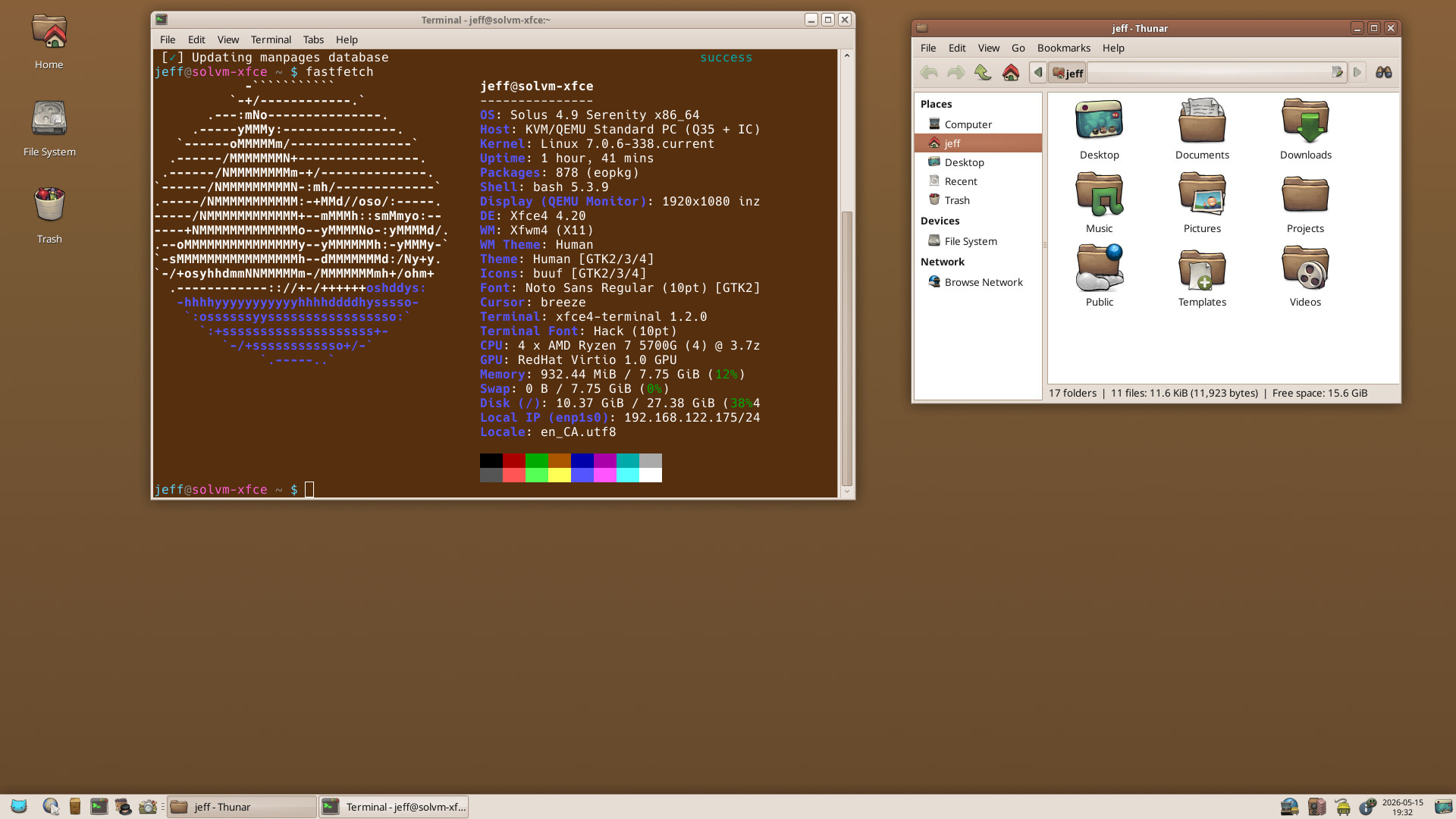Launch file manager from panel launcher

pyautogui.click(x=75, y=806)
